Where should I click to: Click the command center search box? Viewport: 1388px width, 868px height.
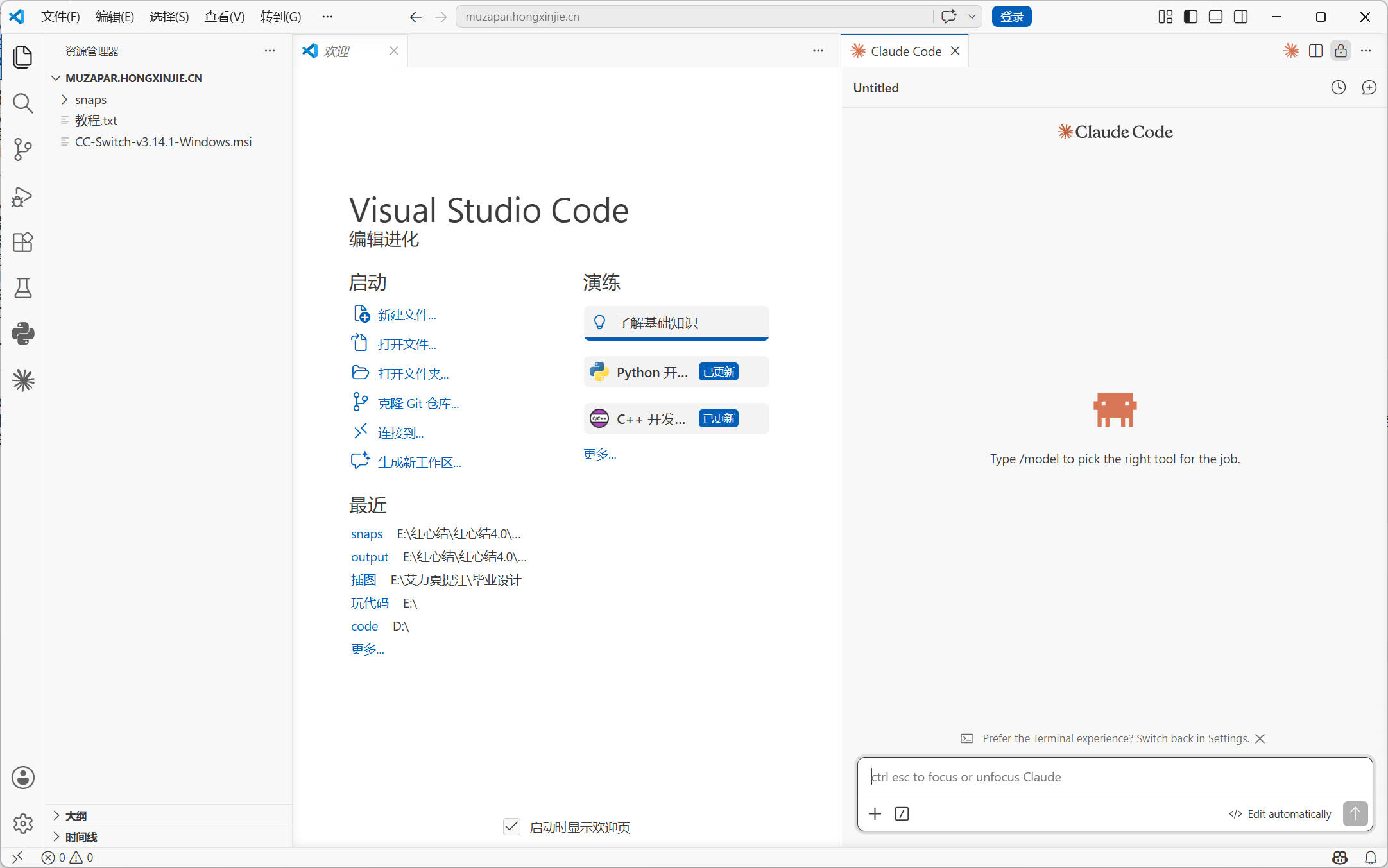(x=696, y=17)
